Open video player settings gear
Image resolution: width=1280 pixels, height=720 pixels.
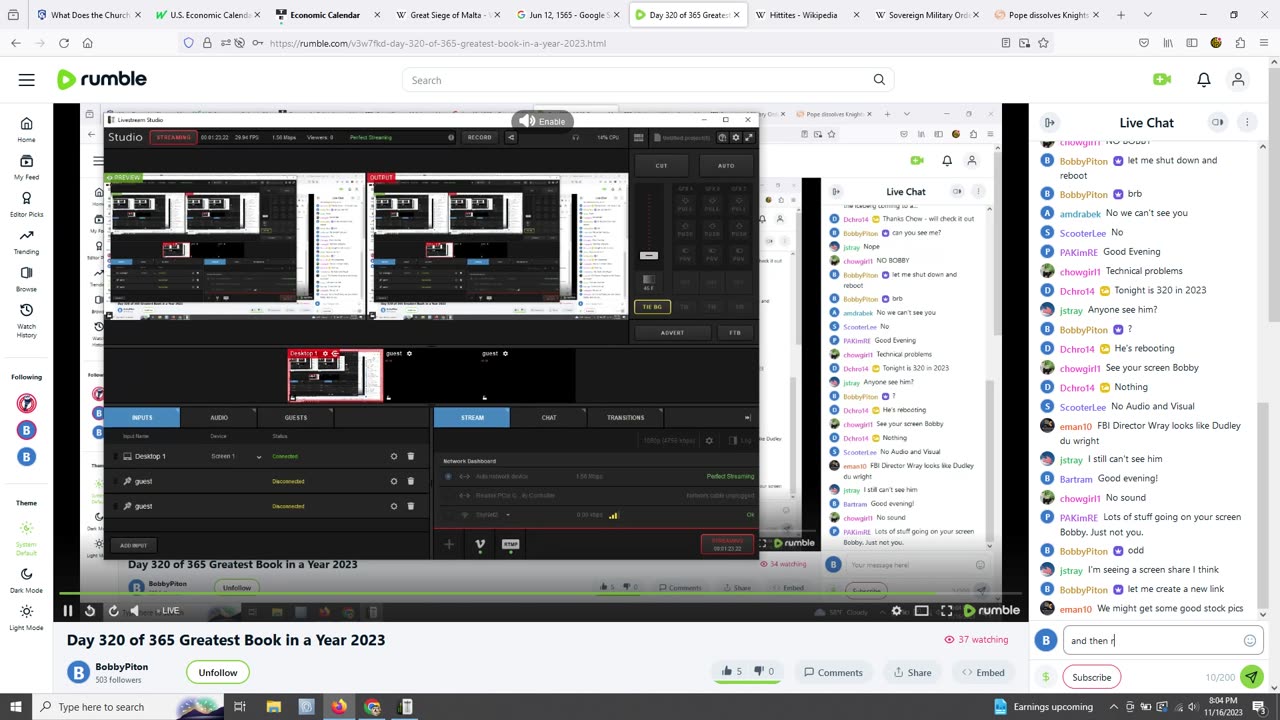tap(897, 610)
